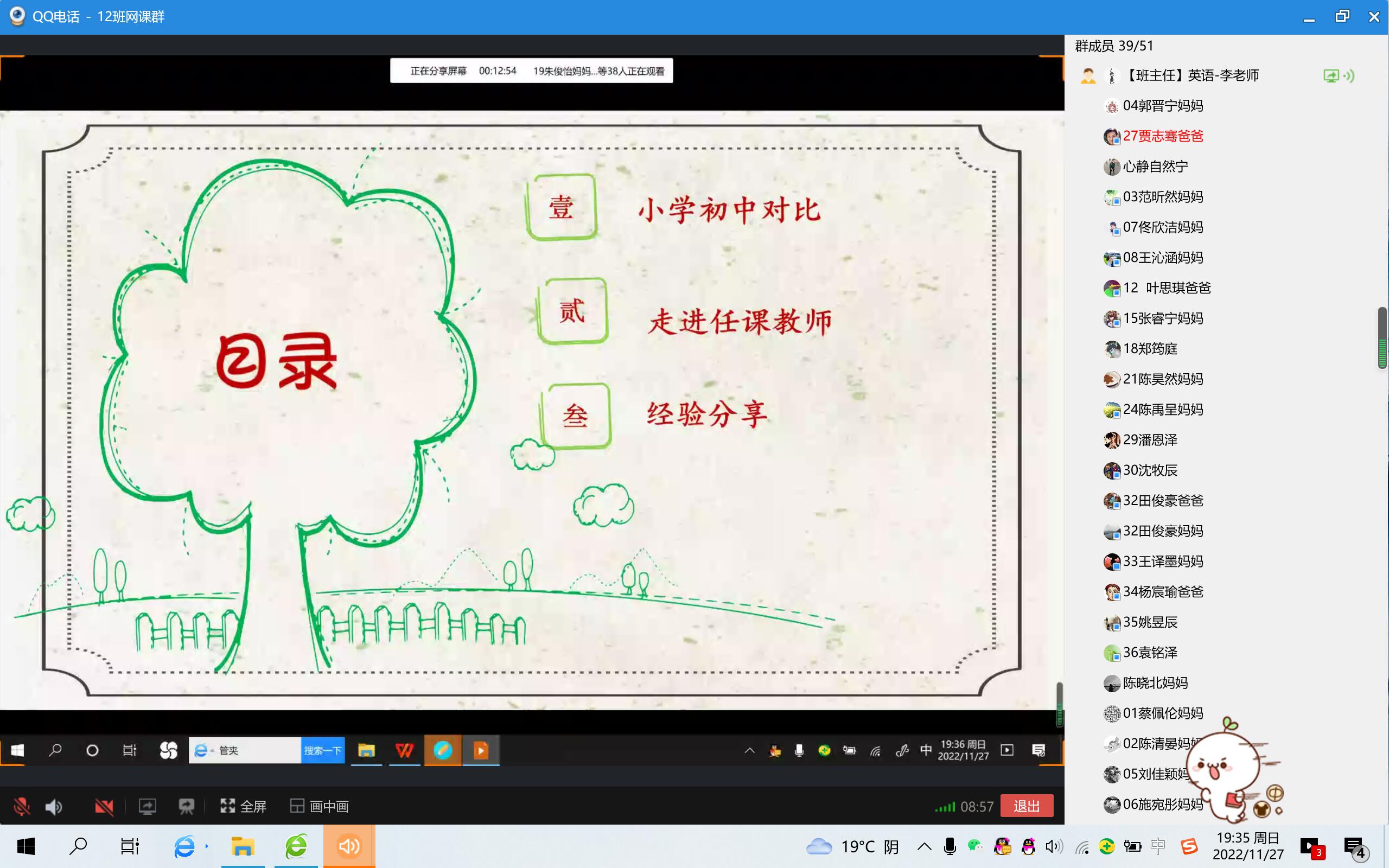This screenshot has height=868, width=1389.
Task: Click the 正在分享屏幕 status banner
Action: [x=532, y=71]
